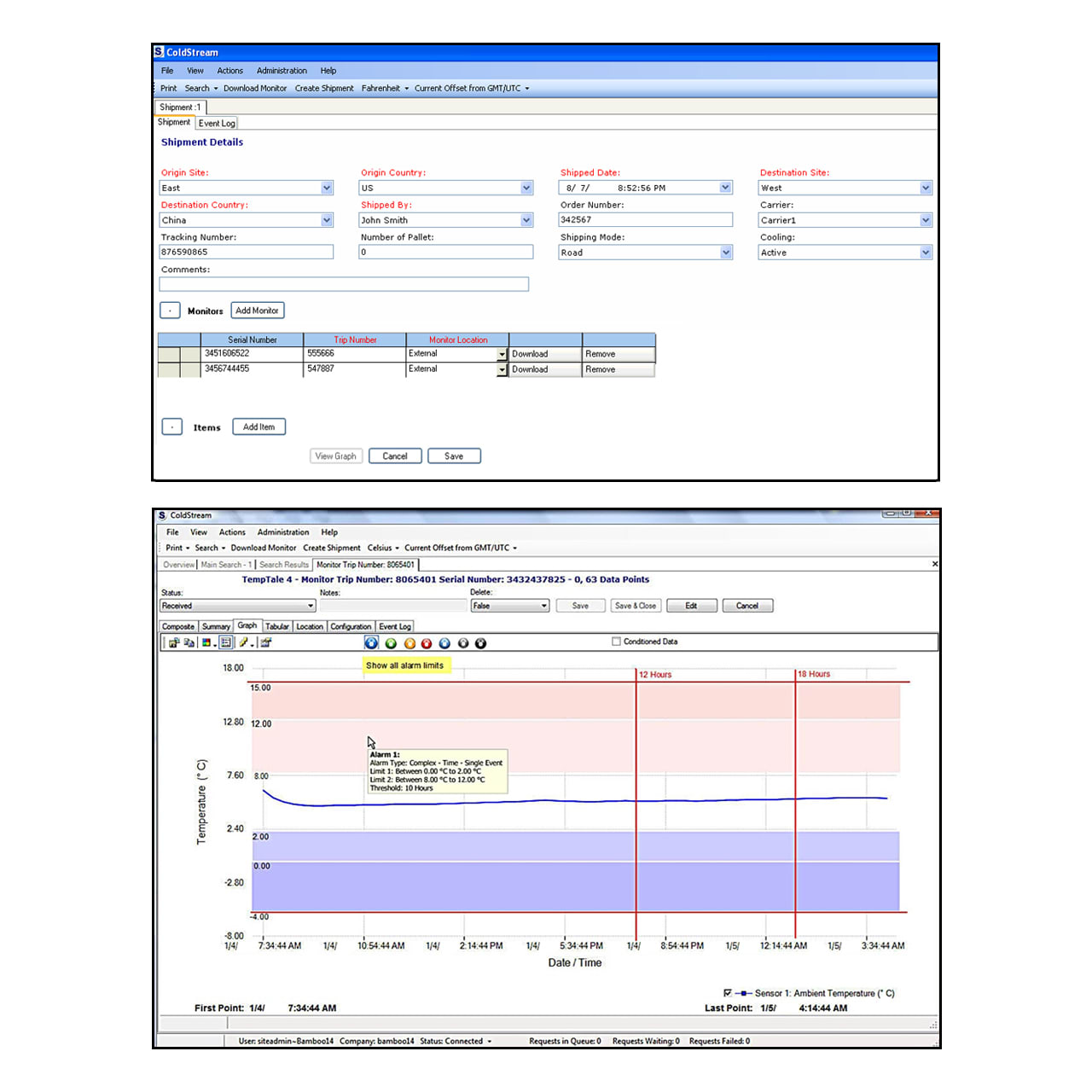Toggle the Sensor 1 Ambient Temperature checkbox
1092x1092 pixels.
(728, 993)
